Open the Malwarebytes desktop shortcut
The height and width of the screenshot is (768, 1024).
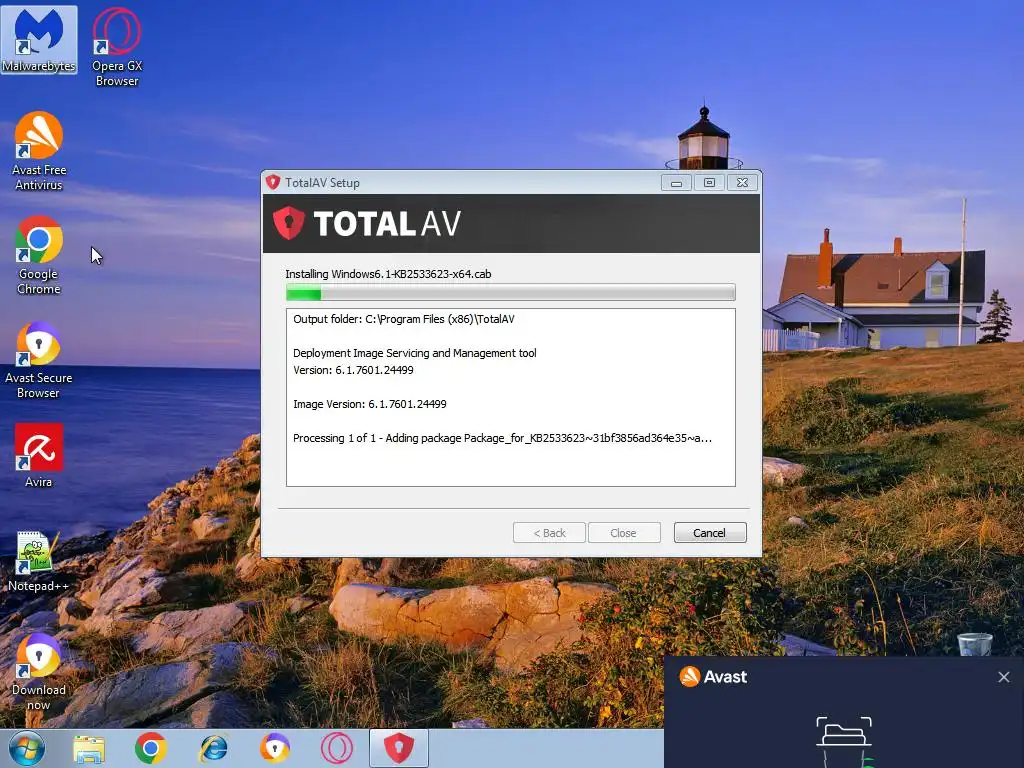[39, 39]
